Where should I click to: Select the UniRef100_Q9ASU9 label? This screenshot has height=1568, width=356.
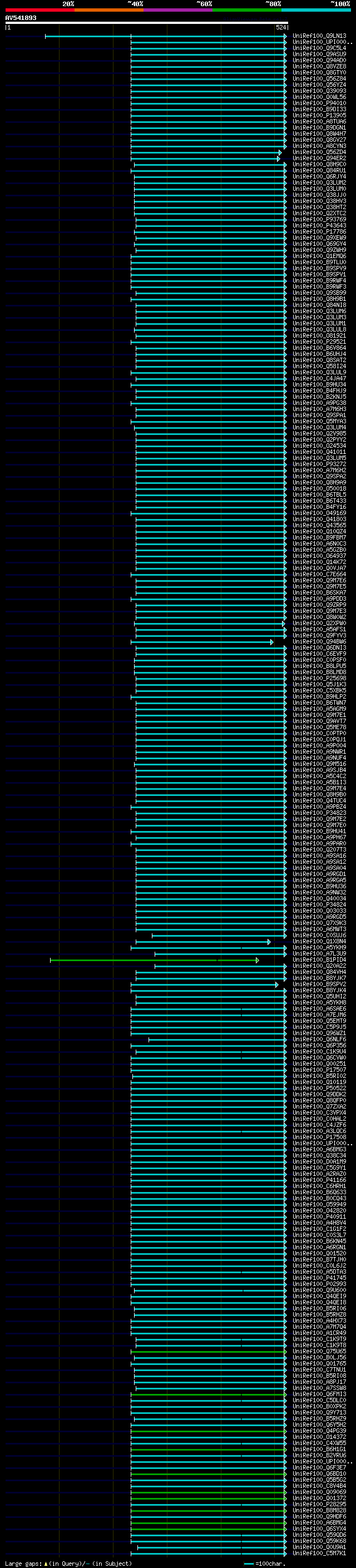[x=319, y=54]
